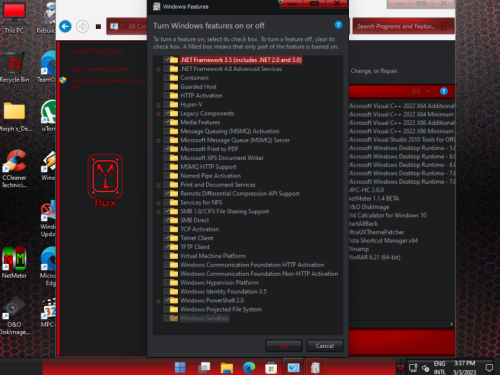Select the CCleaner Technician desktop icon
The width and height of the screenshot is (500, 375).
point(14,169)
